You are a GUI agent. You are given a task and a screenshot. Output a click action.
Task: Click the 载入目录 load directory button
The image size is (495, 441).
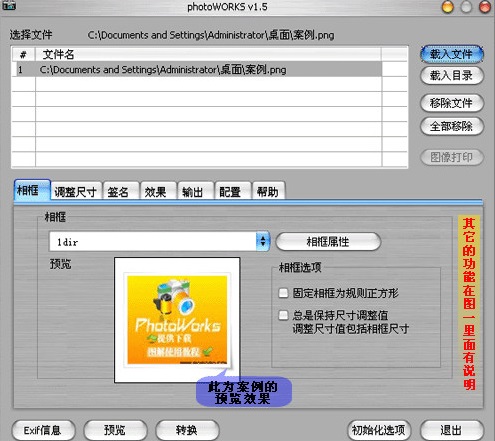point(452,76)
